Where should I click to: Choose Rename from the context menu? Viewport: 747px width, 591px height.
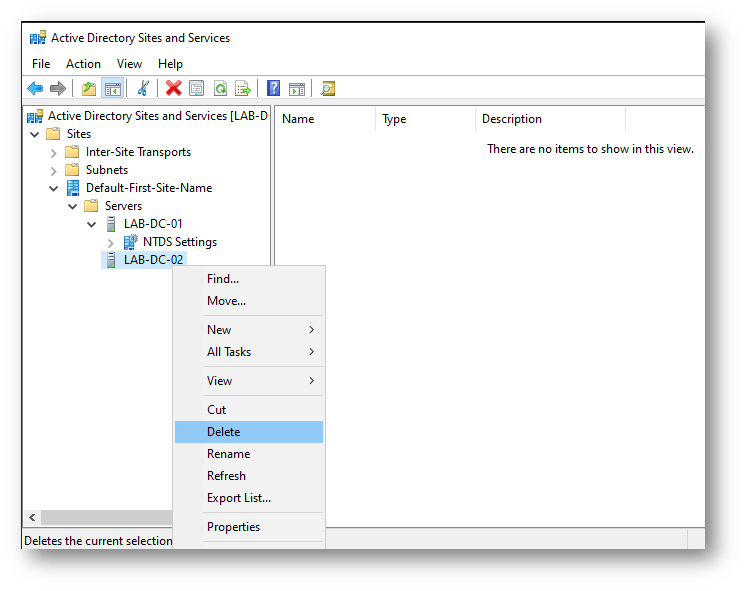click(x=249, y=454)
